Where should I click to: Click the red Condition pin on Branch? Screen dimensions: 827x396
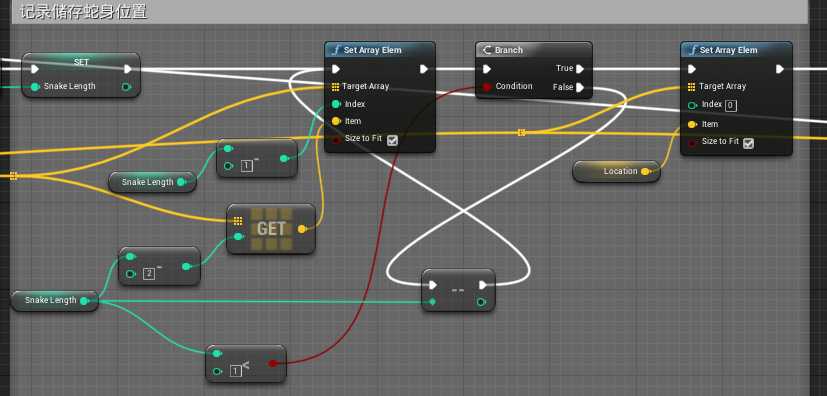[487, 86]
